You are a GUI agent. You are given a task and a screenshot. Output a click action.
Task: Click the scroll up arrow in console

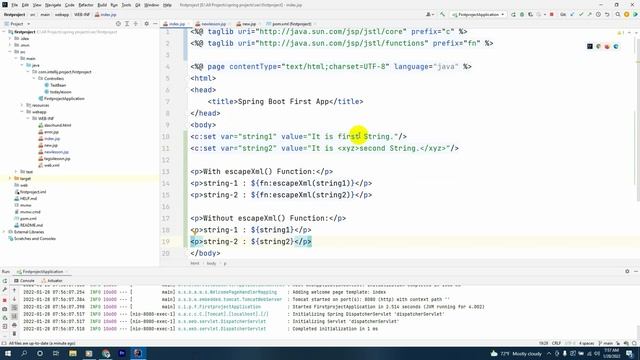[14, 290]
